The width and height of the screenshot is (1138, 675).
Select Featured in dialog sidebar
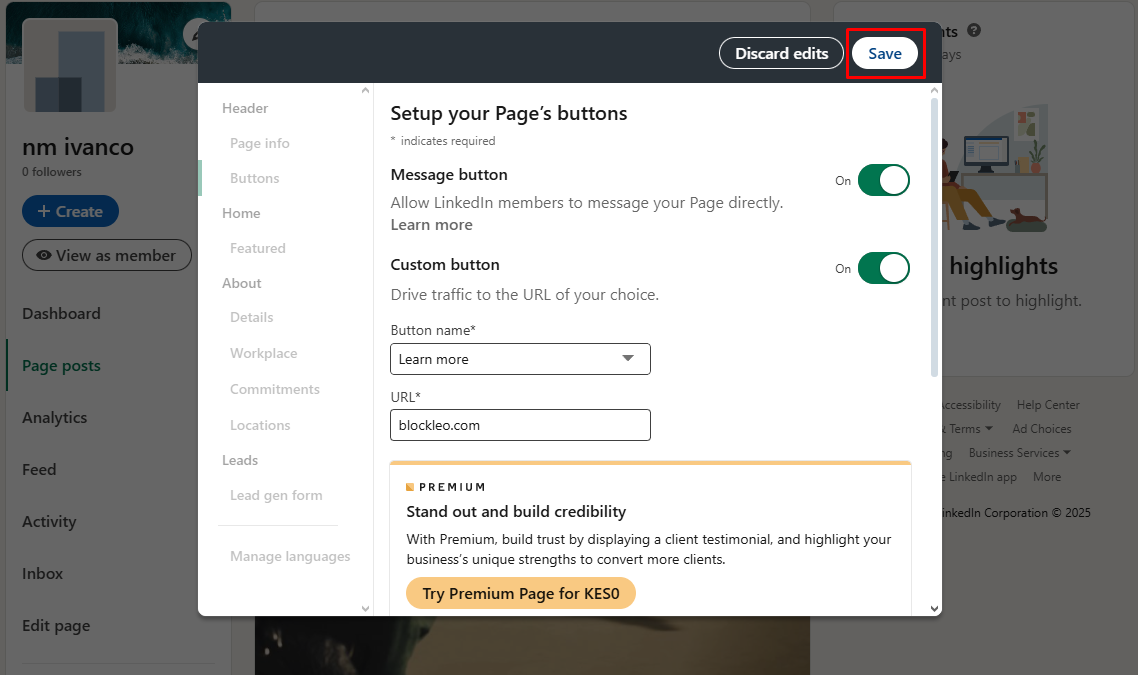(x=258, y=248)
